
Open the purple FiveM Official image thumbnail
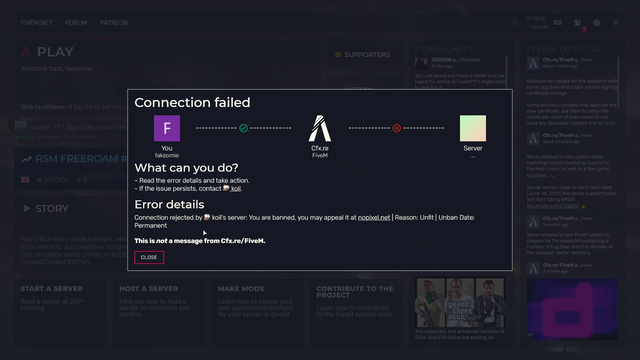point(572,309)
